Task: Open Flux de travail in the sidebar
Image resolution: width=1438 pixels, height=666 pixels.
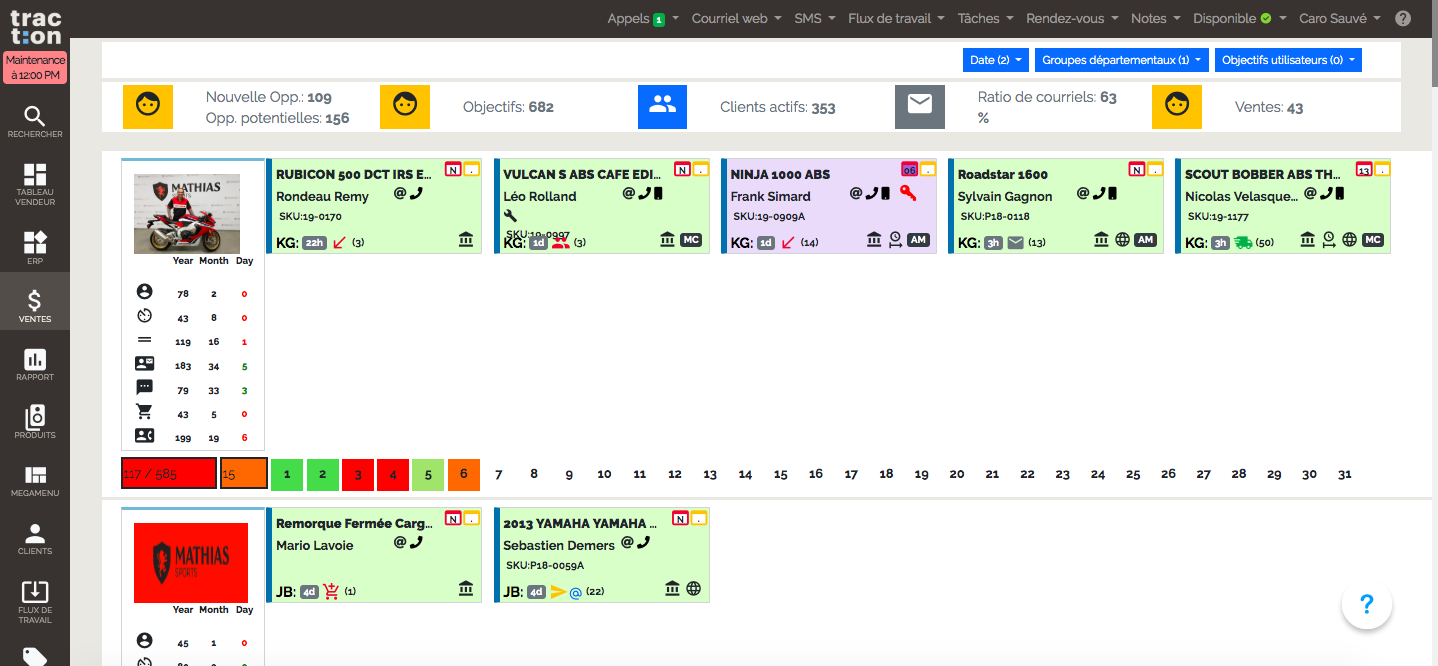Action: (x=35, y=601)
